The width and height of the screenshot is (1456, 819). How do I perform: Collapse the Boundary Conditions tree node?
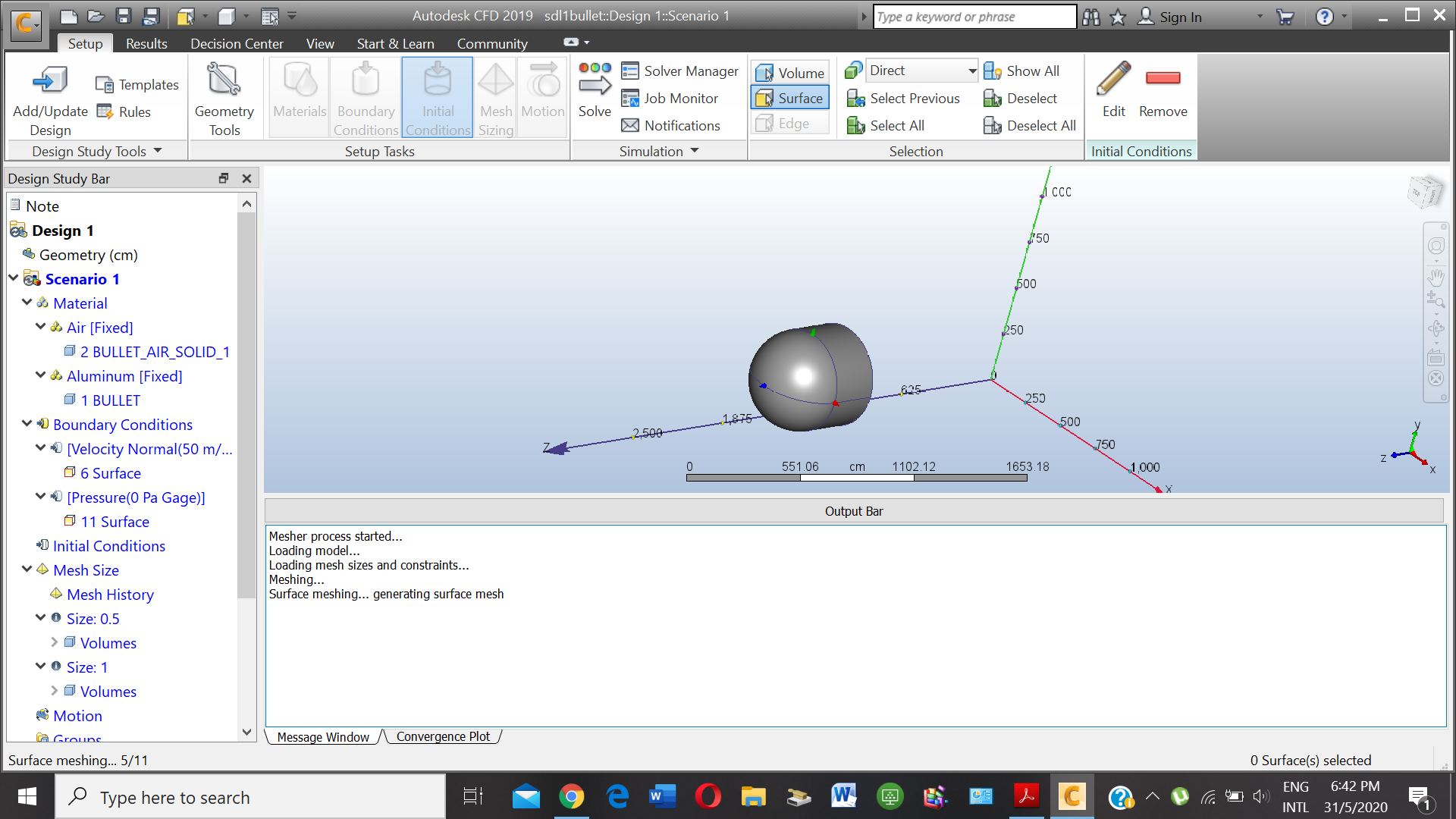[27, 424]
